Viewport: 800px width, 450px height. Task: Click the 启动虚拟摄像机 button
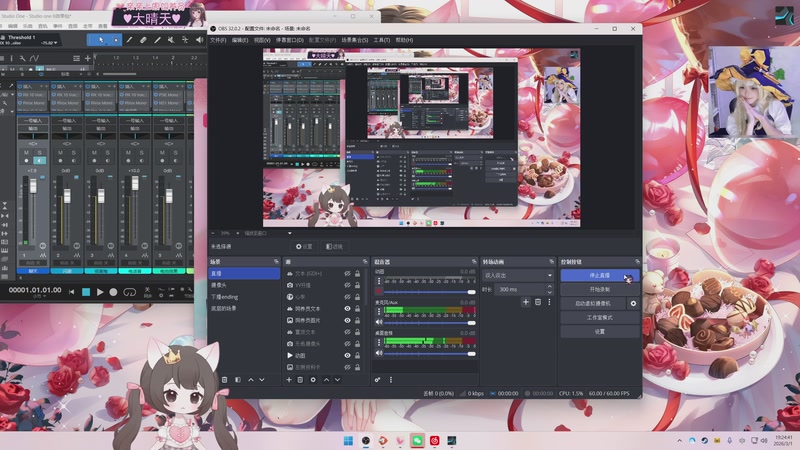coord(593,303)
